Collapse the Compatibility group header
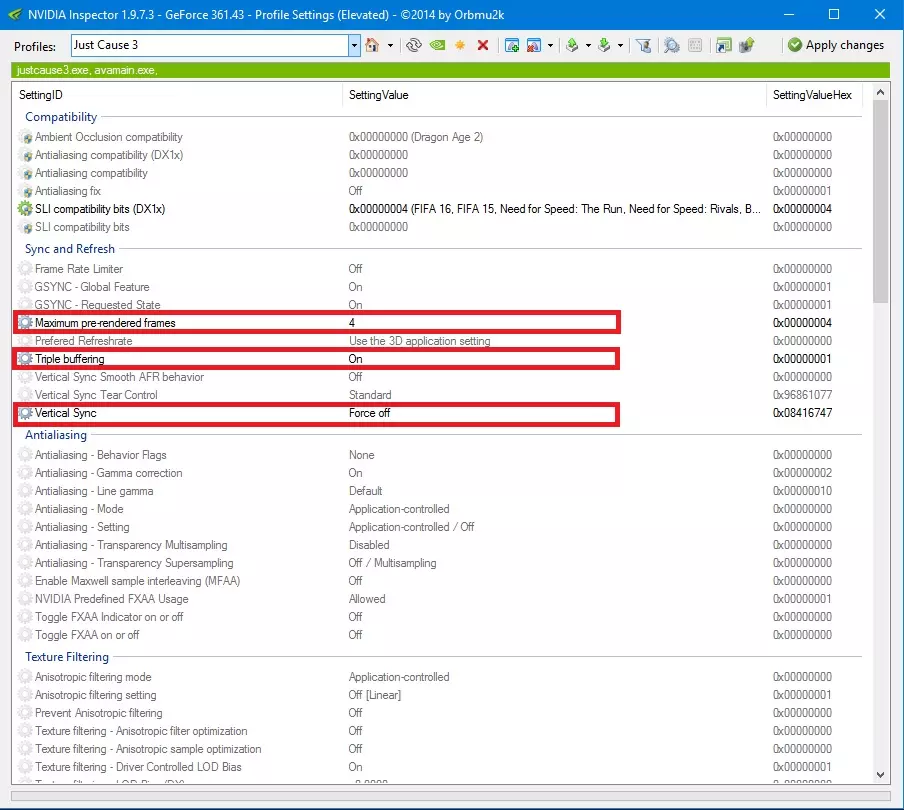904x810 pixels. pos(61,116)
